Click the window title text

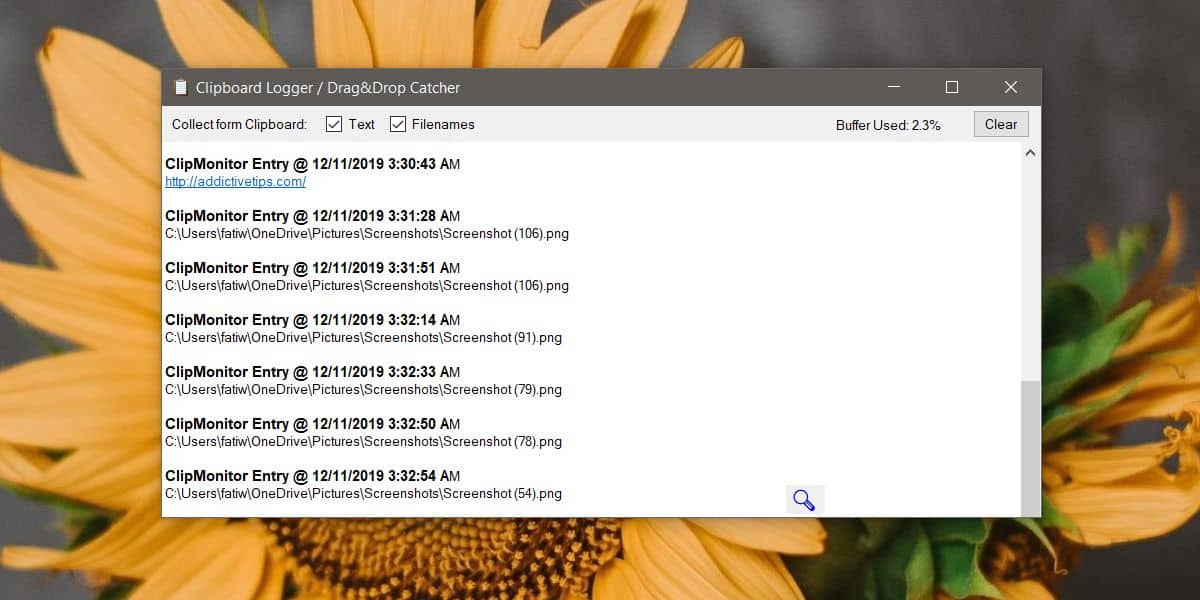[328, 88]
